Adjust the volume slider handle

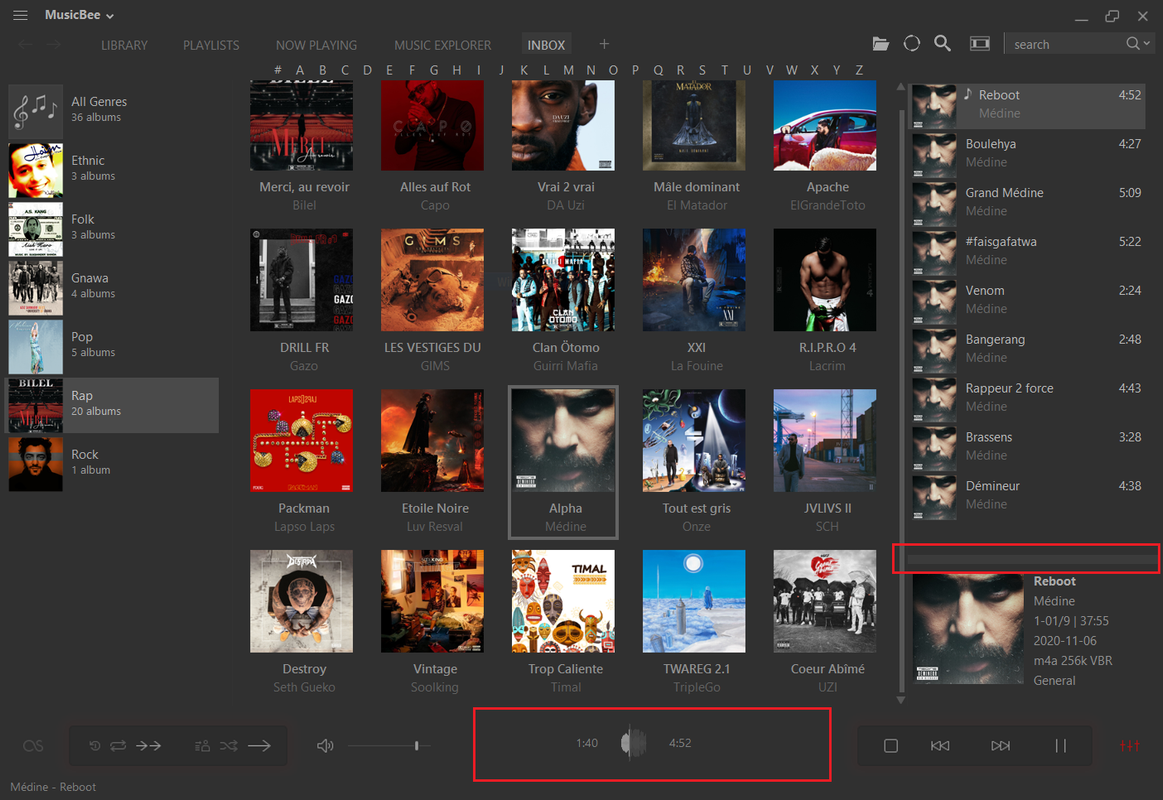click(417, 745)
